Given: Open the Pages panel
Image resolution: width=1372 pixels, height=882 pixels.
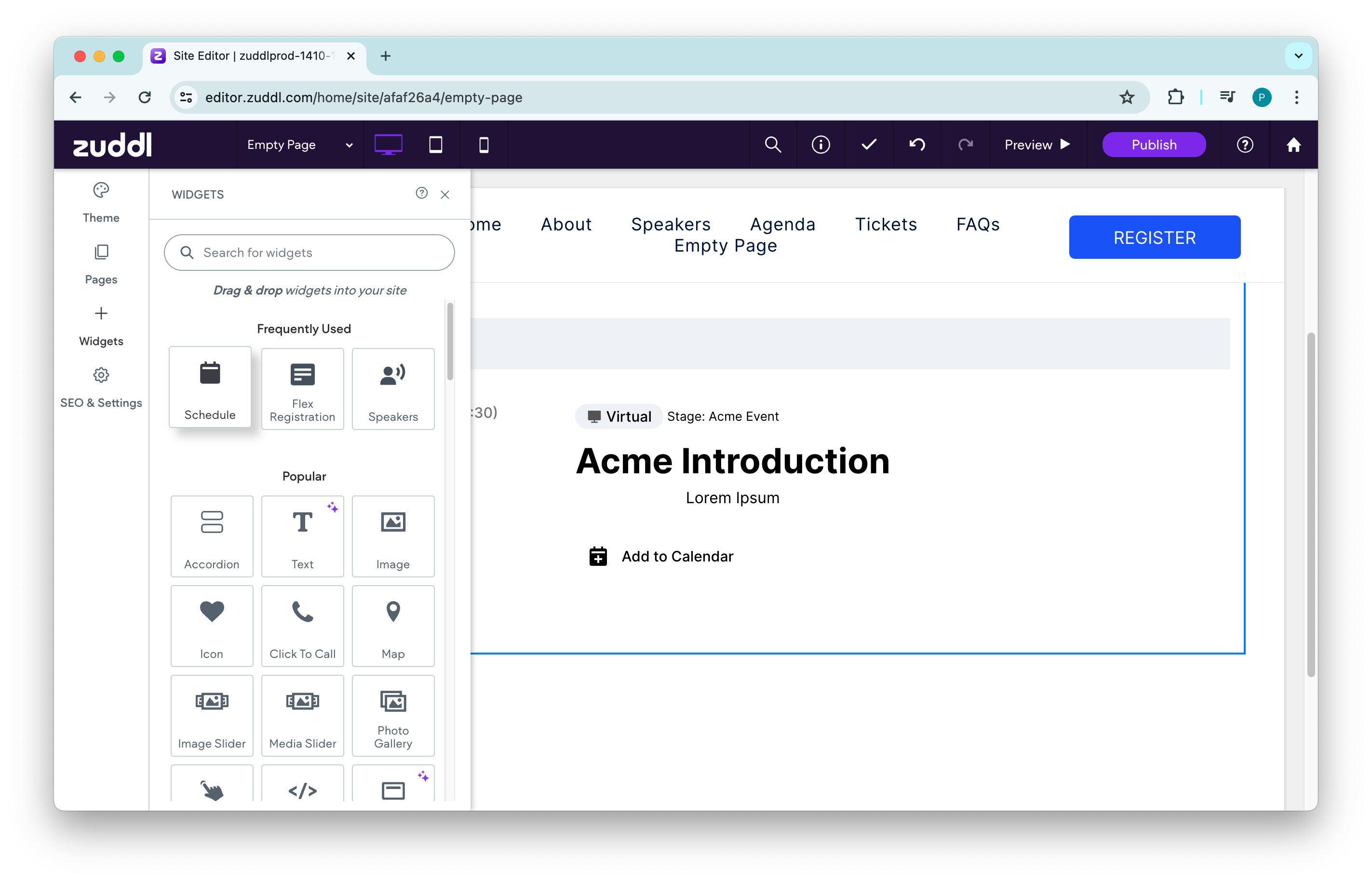Looking at the screenshot, I should coord(101,264).
